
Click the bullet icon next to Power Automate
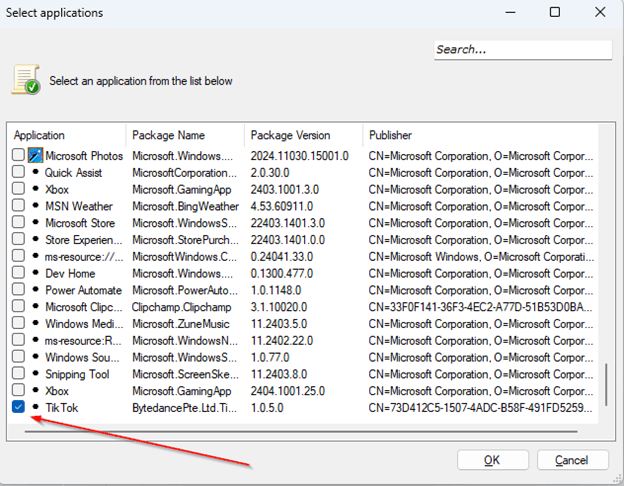[x=35, y=290]
